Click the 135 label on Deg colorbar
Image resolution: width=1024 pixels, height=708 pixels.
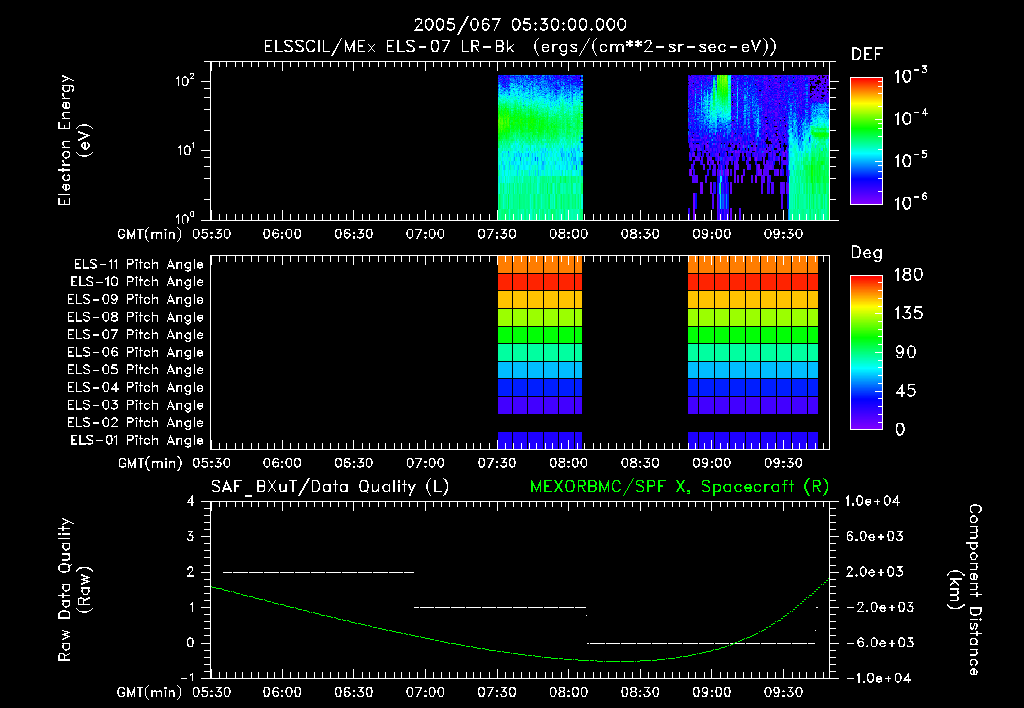(908, 314)
